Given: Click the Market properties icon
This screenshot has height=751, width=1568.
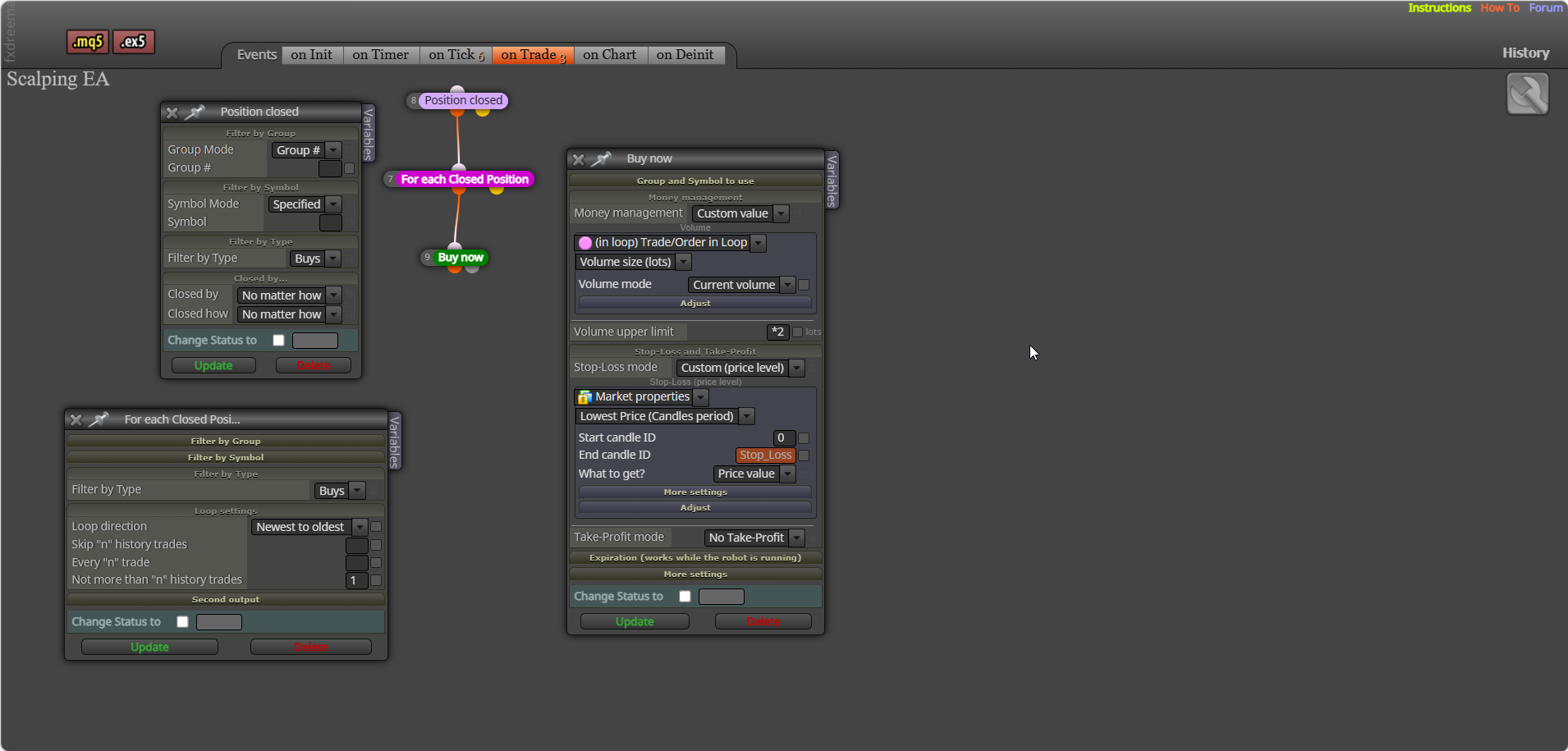Looking at the screenshot, I should [x=585, y=397].
